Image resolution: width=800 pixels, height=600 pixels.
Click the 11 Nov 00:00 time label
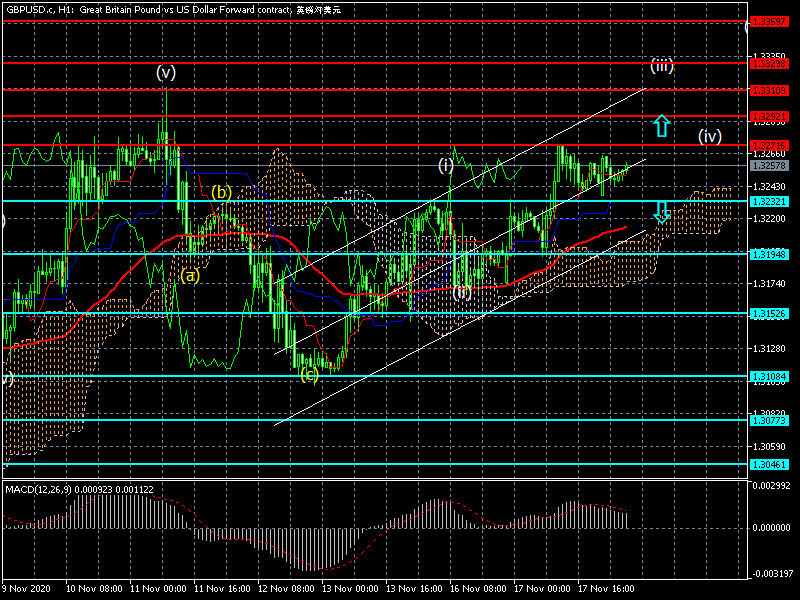click(x=158, y=588)
